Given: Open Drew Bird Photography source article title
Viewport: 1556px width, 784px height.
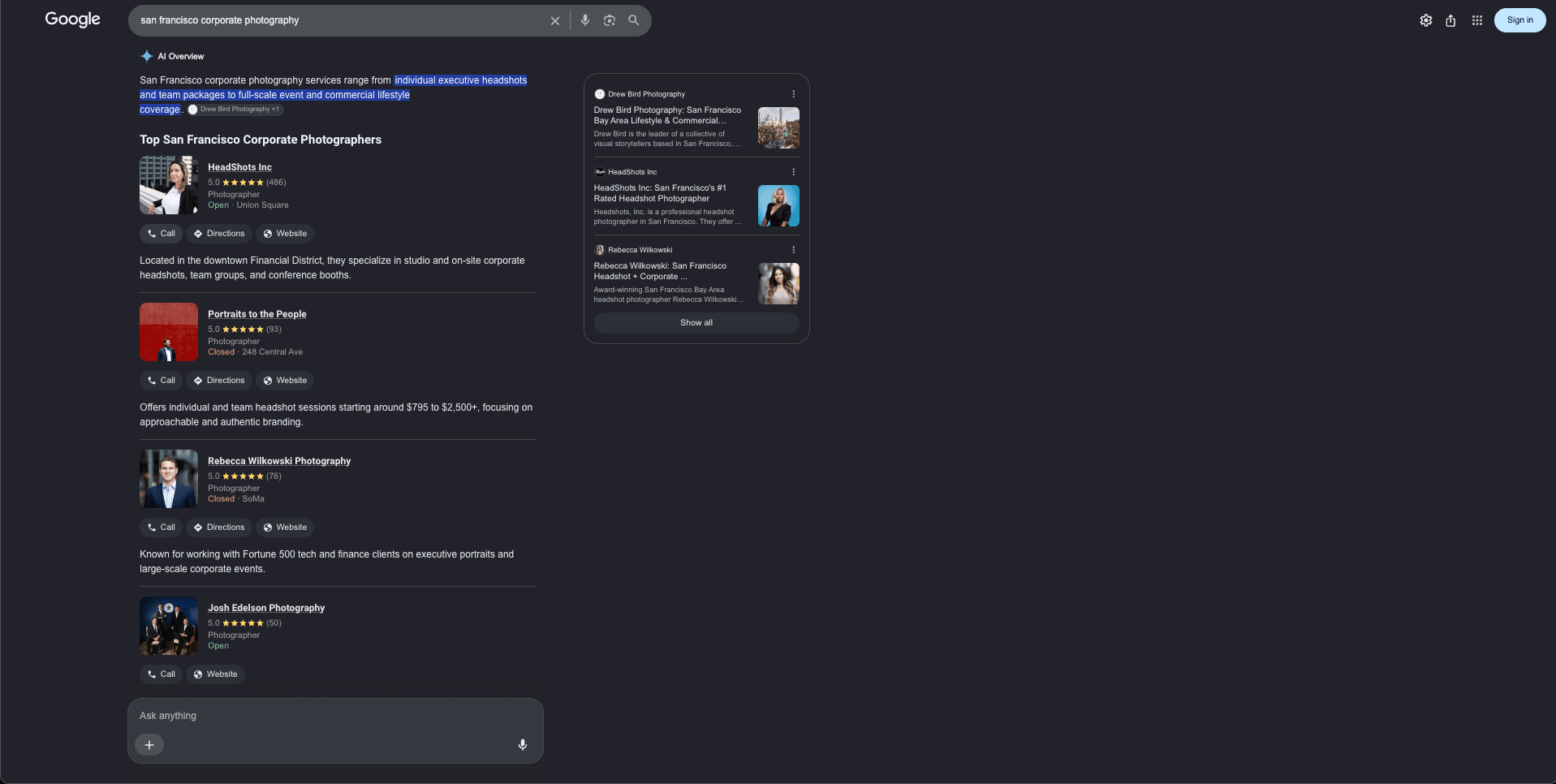Looking at the screenshot, I should (x=667, y=115).
